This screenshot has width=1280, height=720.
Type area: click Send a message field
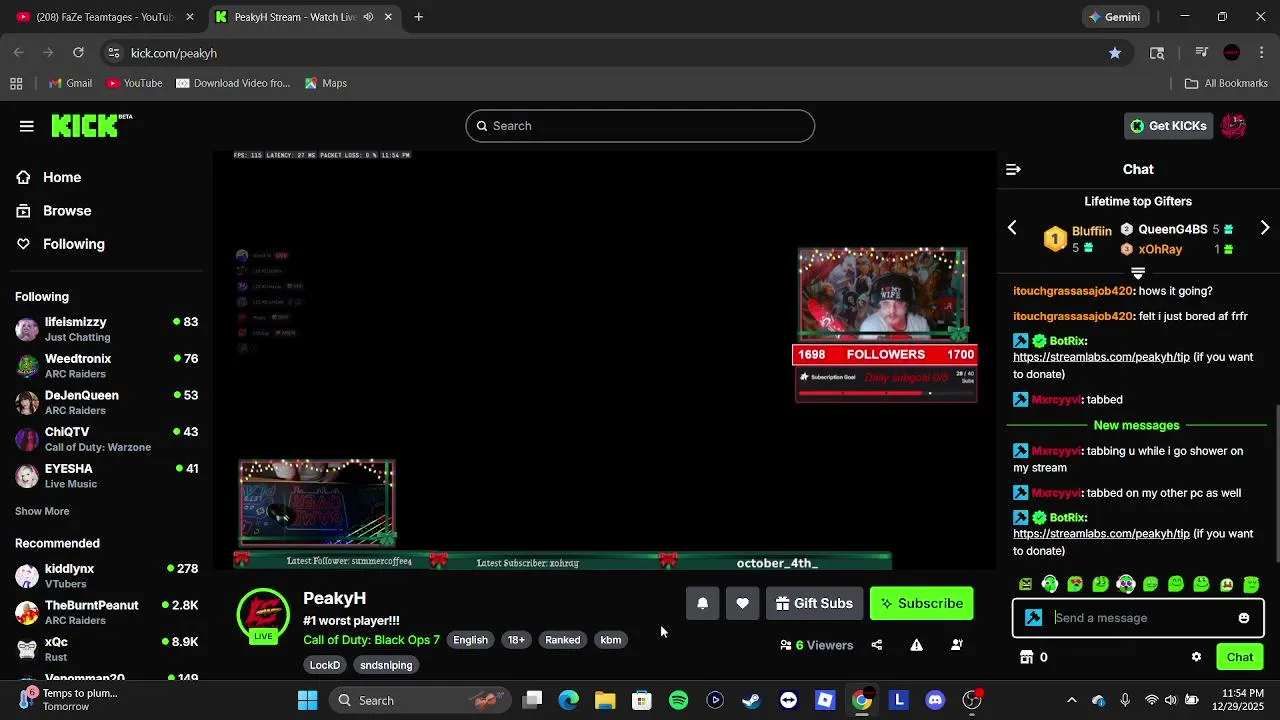click(x=1138, y=618)
